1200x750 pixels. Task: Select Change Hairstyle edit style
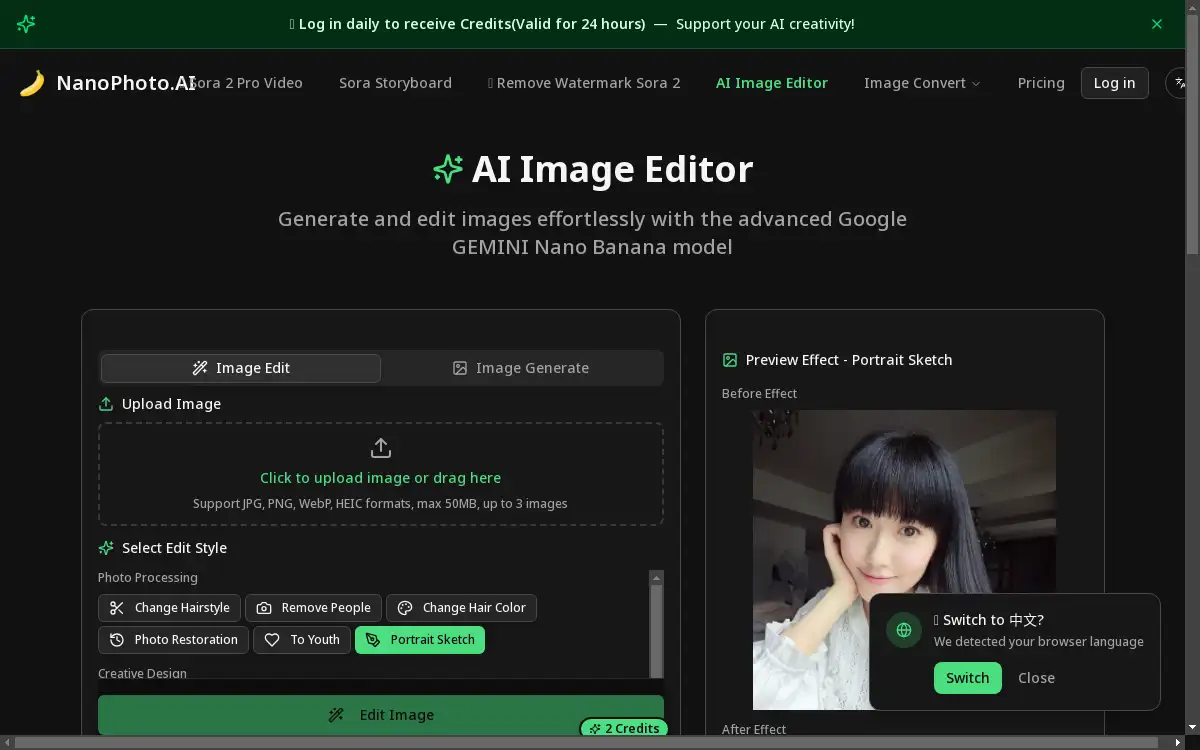click(x=170, y=608)
